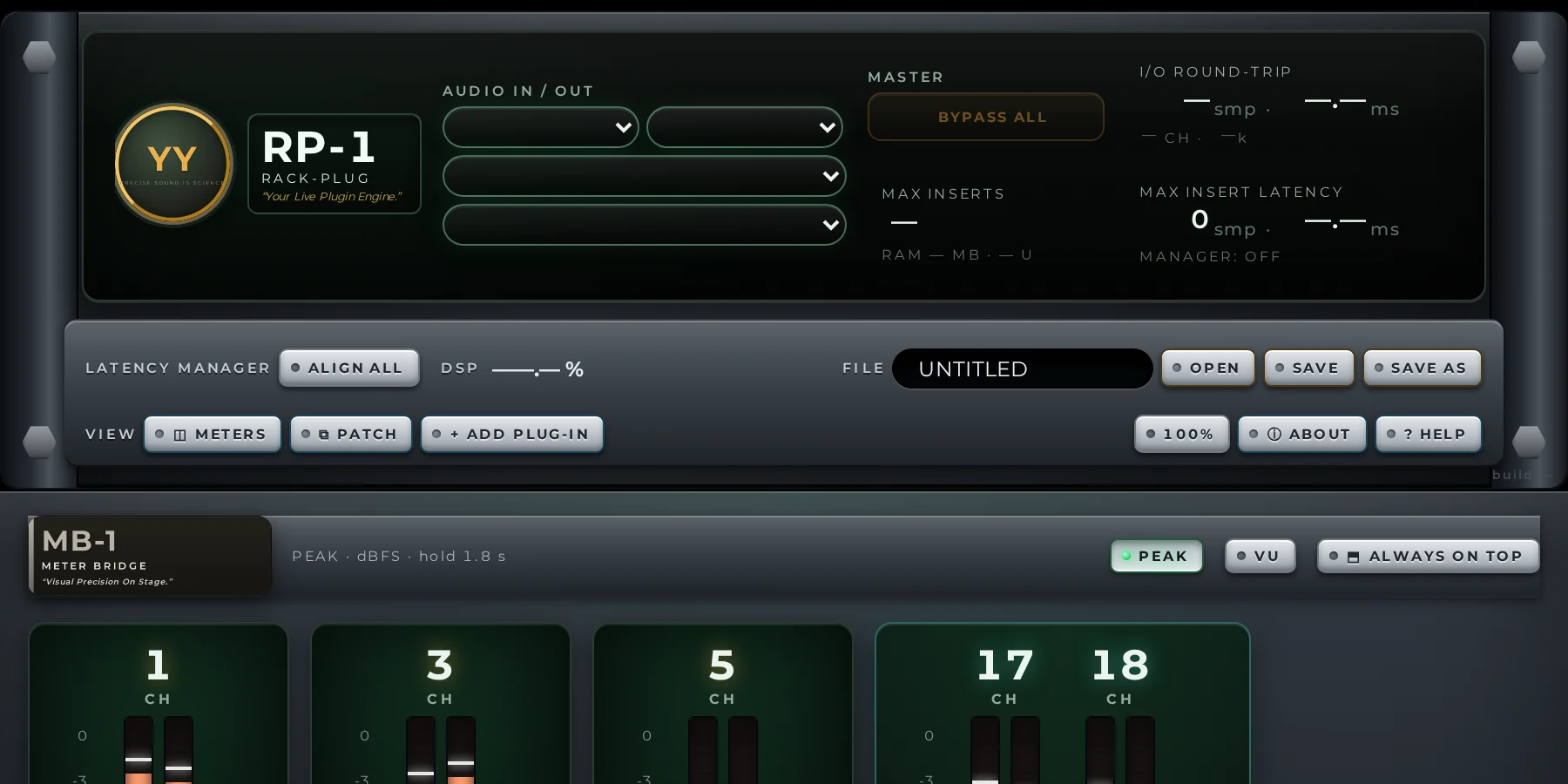Click the YY gold logo badge
Image resolution: width=1568 pixels, height=784 pixels.
pos(173,163)
